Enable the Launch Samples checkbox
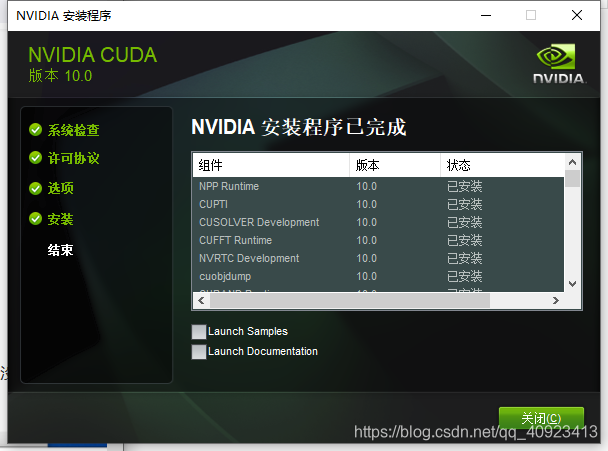 [199, 332]
